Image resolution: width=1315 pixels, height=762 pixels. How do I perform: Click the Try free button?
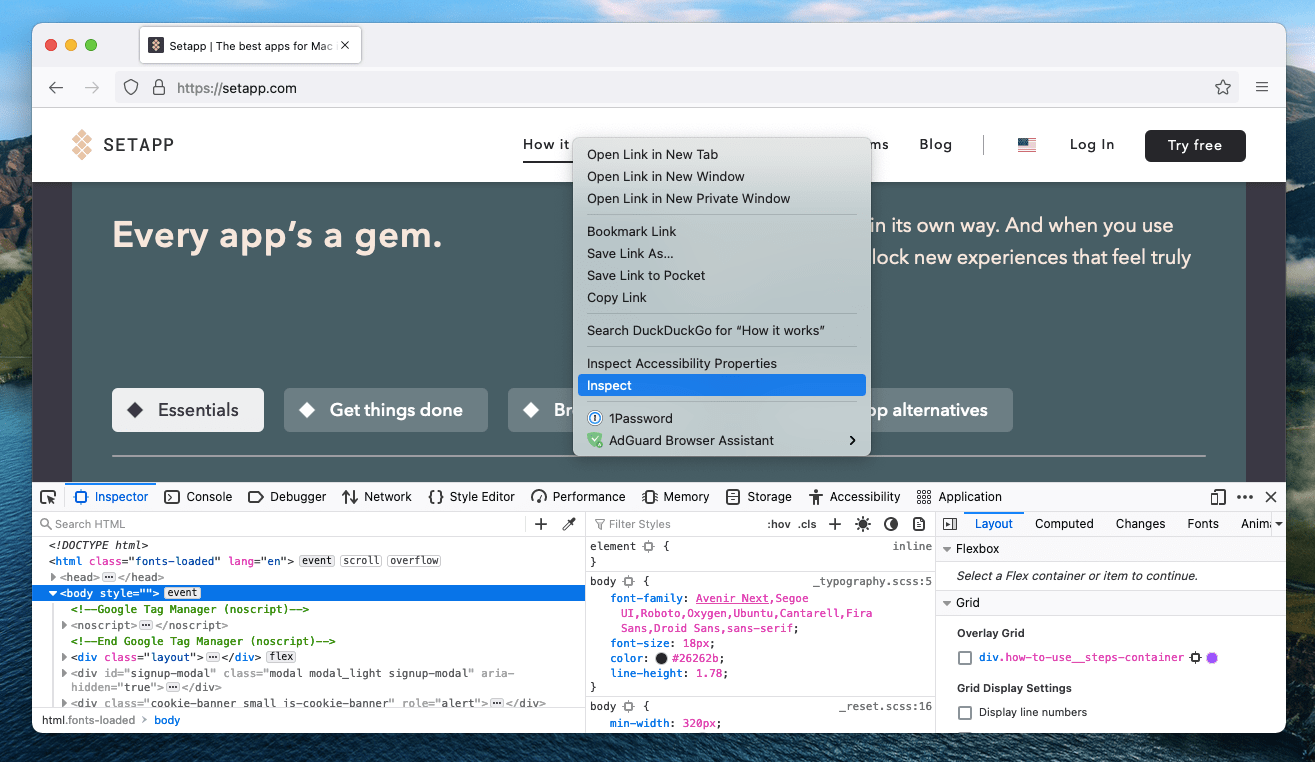coord(1195,145)
